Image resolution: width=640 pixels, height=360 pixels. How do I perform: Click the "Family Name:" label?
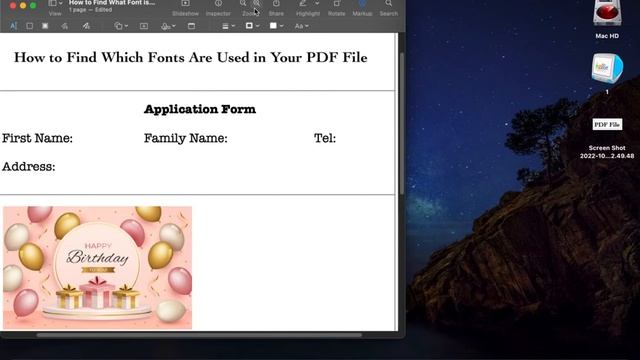click(186, 138)
